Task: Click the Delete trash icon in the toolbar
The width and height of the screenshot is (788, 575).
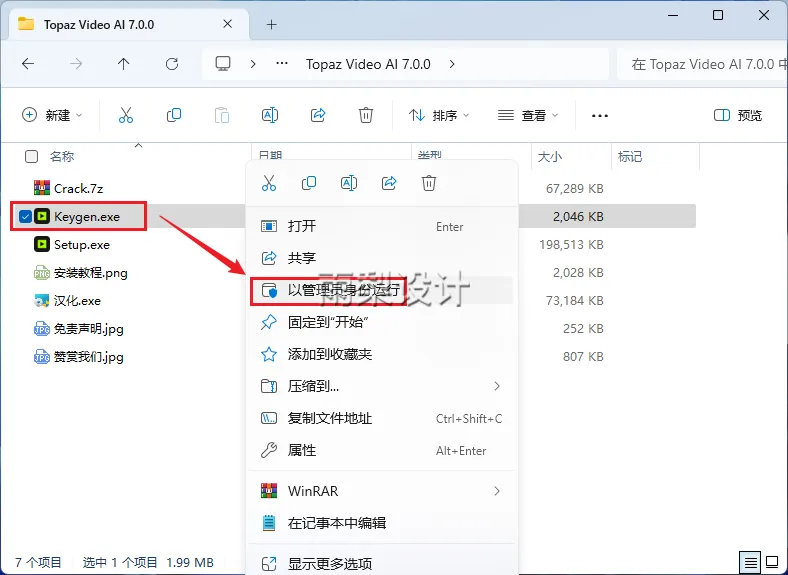Action: coord(366,115)
